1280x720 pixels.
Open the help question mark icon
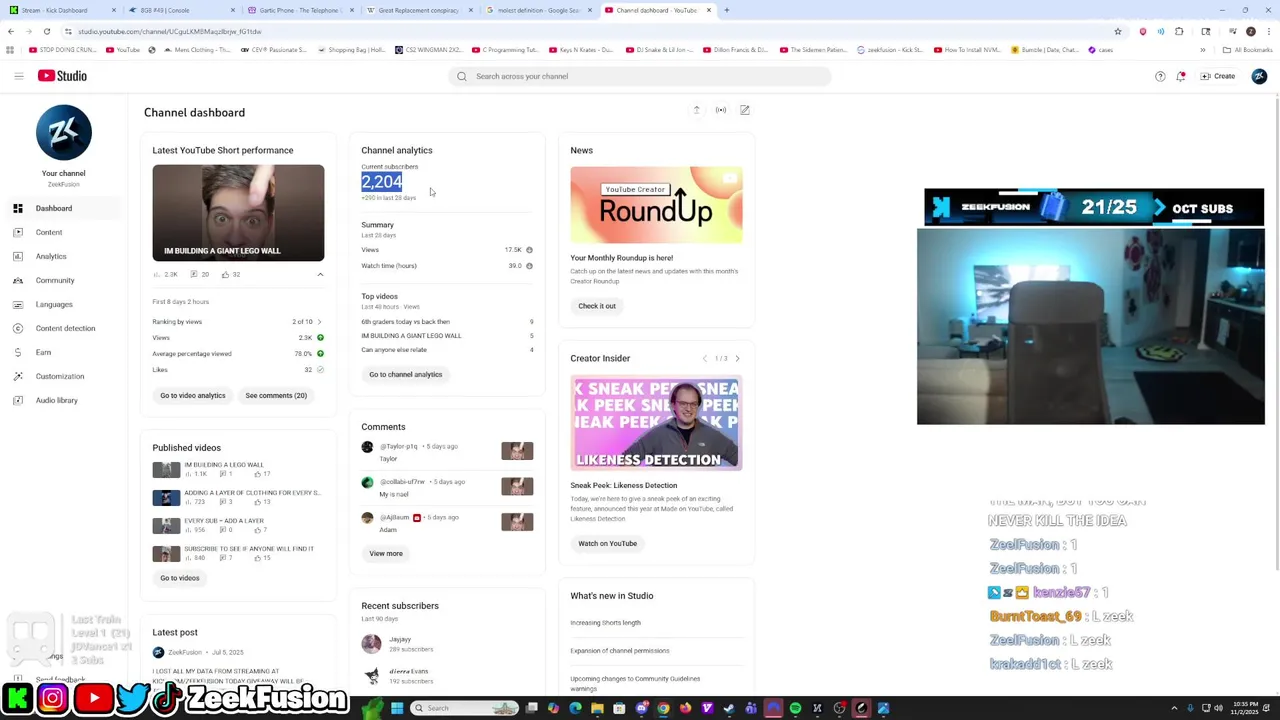[1160, 76]
